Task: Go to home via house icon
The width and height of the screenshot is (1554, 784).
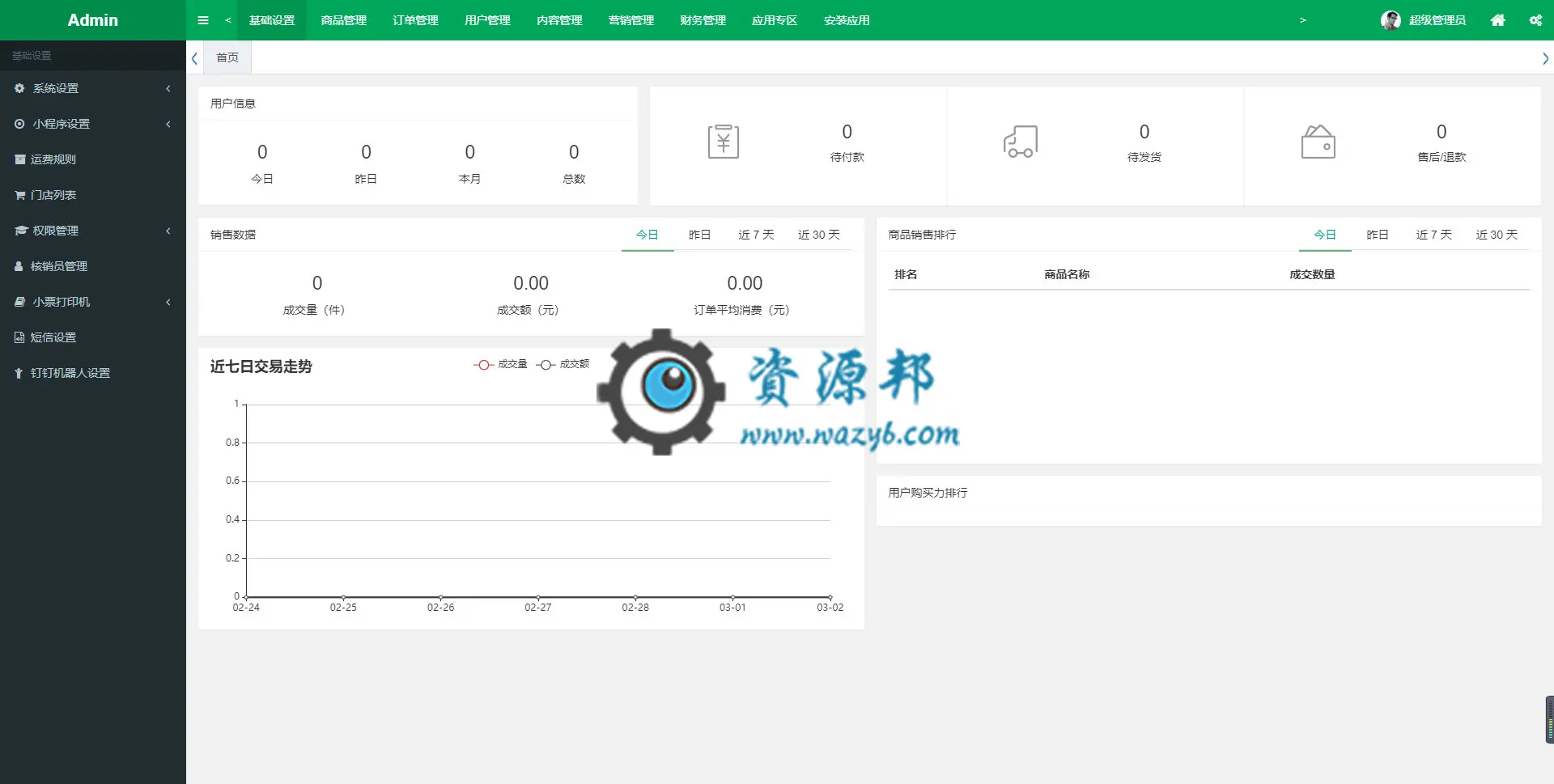Action: pos(1498,20)
